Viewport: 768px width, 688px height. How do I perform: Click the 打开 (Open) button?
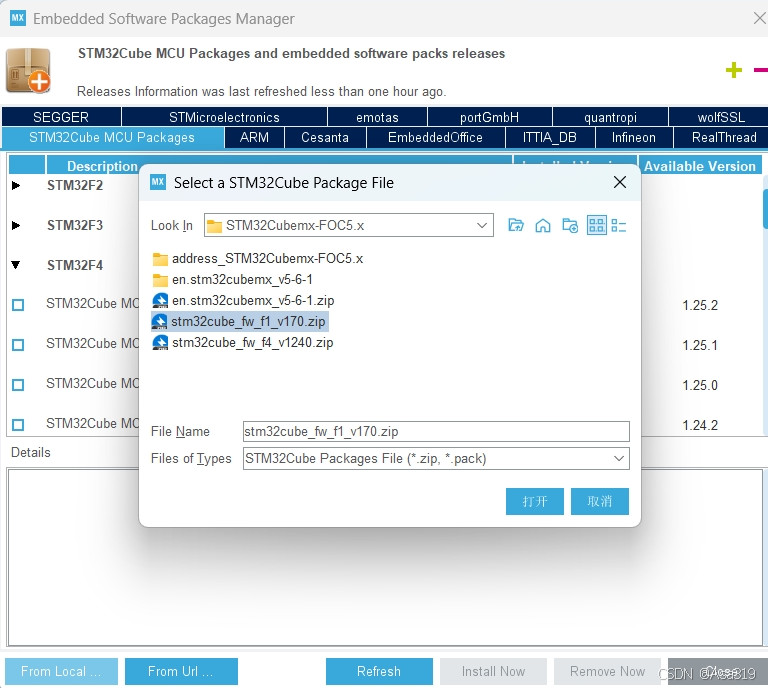534,501
